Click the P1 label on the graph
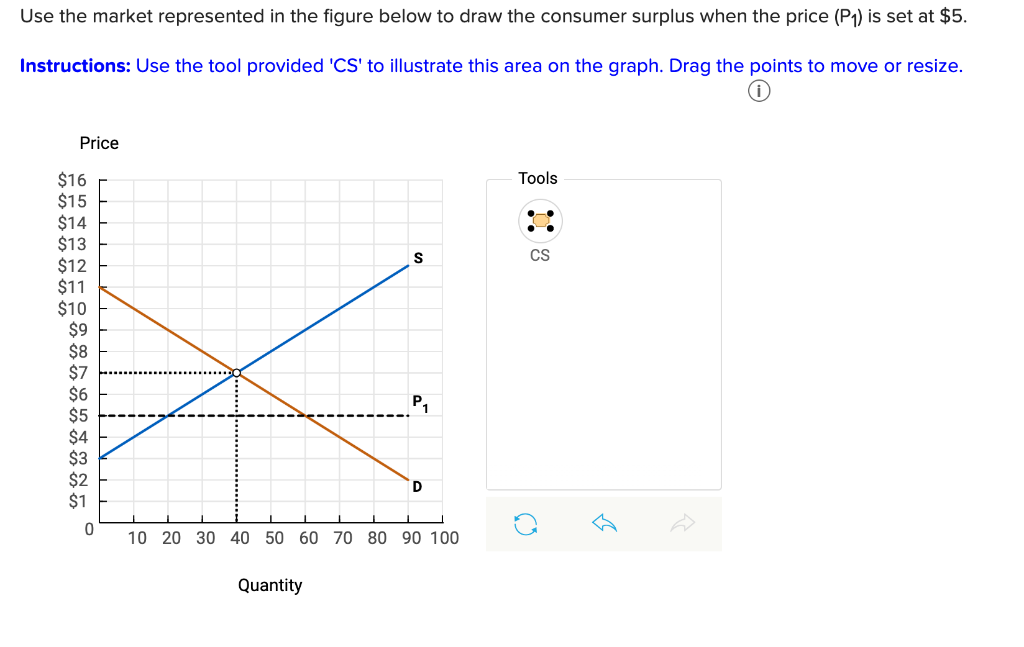This screenshot has width=1024, height=647. click(x=416, y=403)
